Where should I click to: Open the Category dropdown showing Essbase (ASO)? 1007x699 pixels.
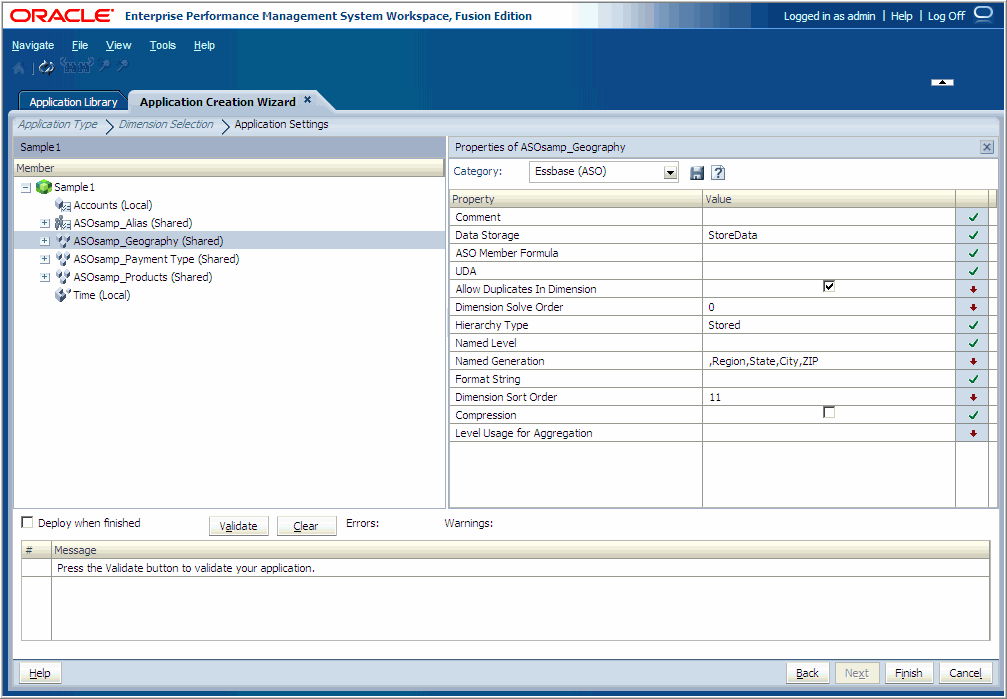point(671,171)
